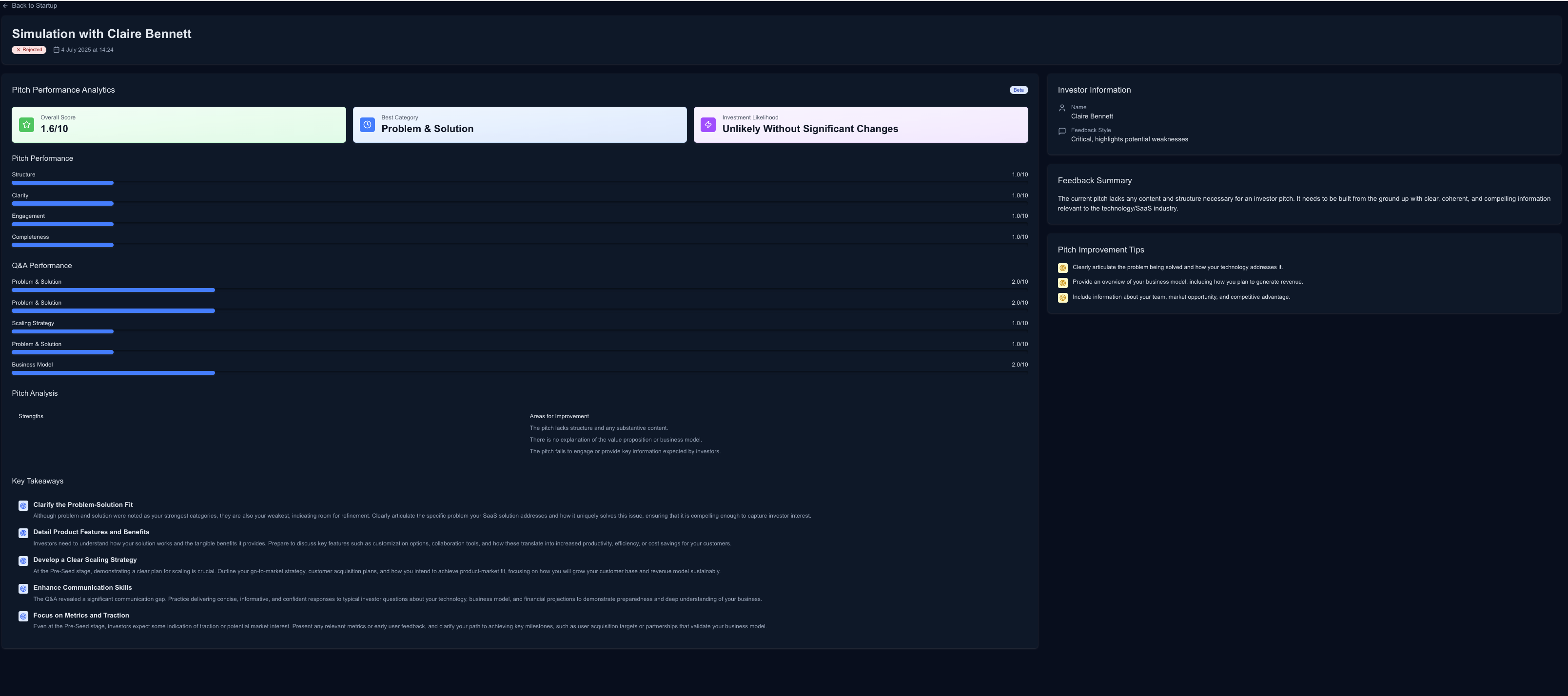The height and width of the screenshot is (696, 1568).
Task: Click the star icon on Overall Score card
Action: point(25,124)
